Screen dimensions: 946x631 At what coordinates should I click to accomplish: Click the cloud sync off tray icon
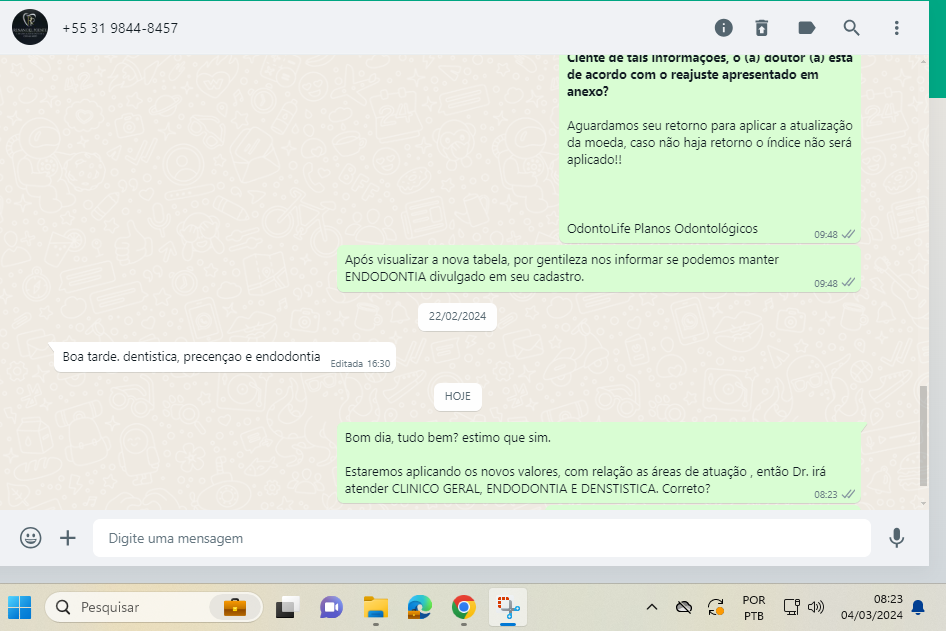(x=684, y=607)
